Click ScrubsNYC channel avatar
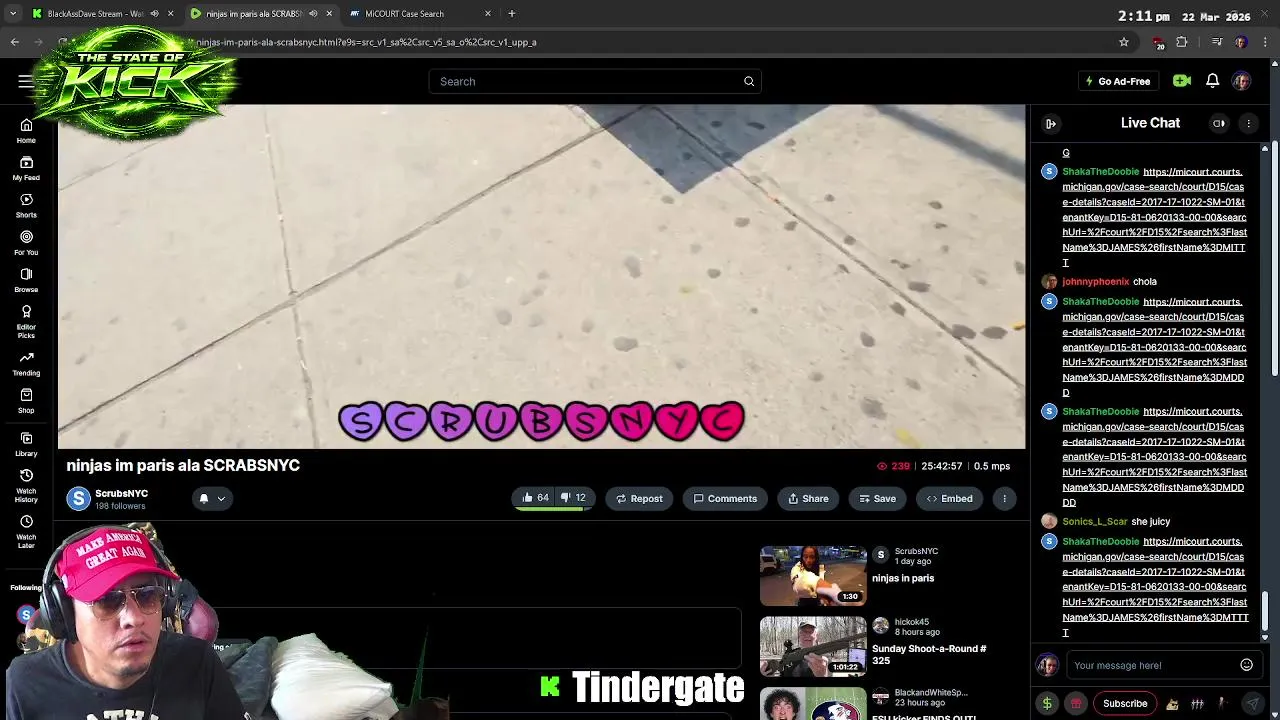1280x720 pixels. 78,498
